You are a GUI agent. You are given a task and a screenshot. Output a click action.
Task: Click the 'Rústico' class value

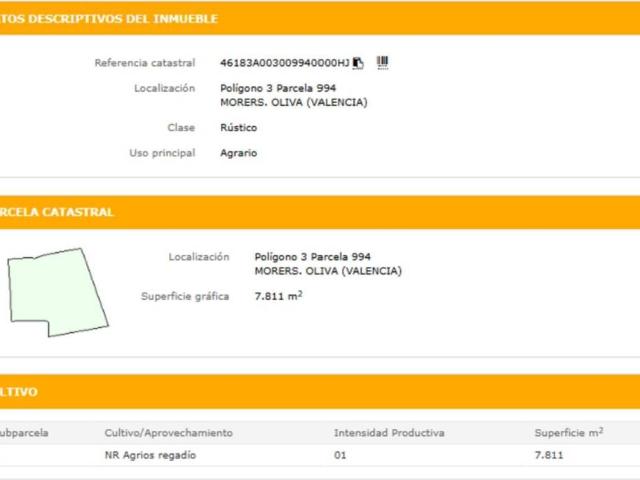coord(238,128)
